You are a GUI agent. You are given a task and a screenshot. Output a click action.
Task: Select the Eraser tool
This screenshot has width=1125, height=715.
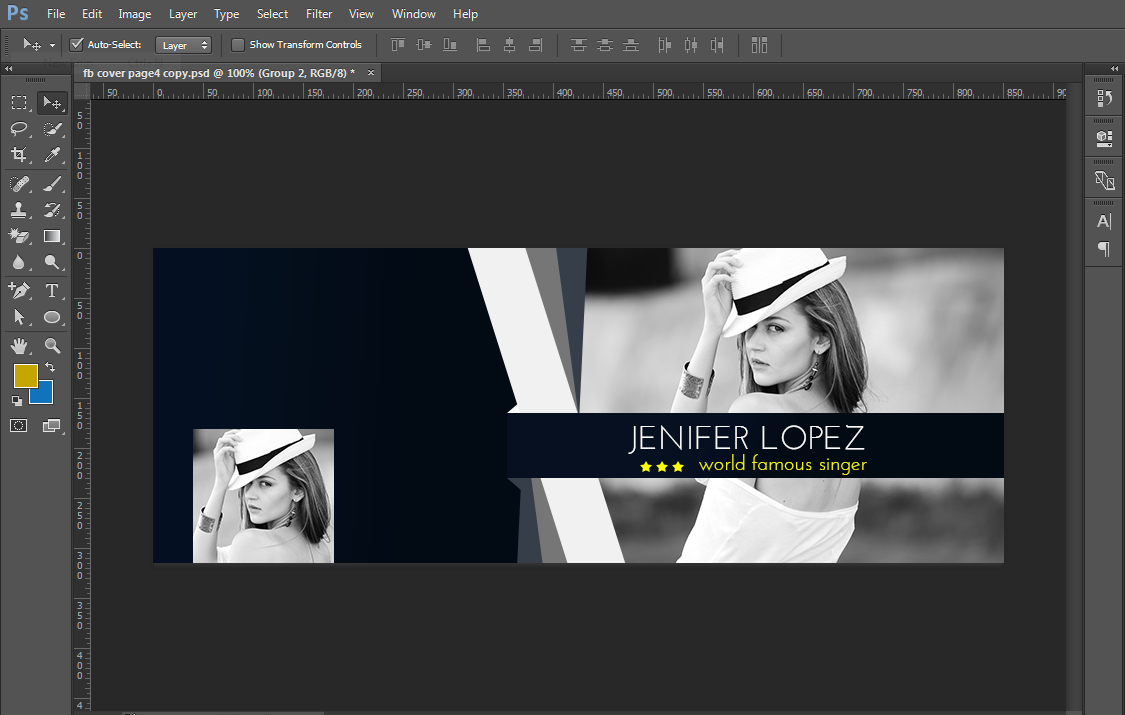pyautogui.click(x=19, y=236)
